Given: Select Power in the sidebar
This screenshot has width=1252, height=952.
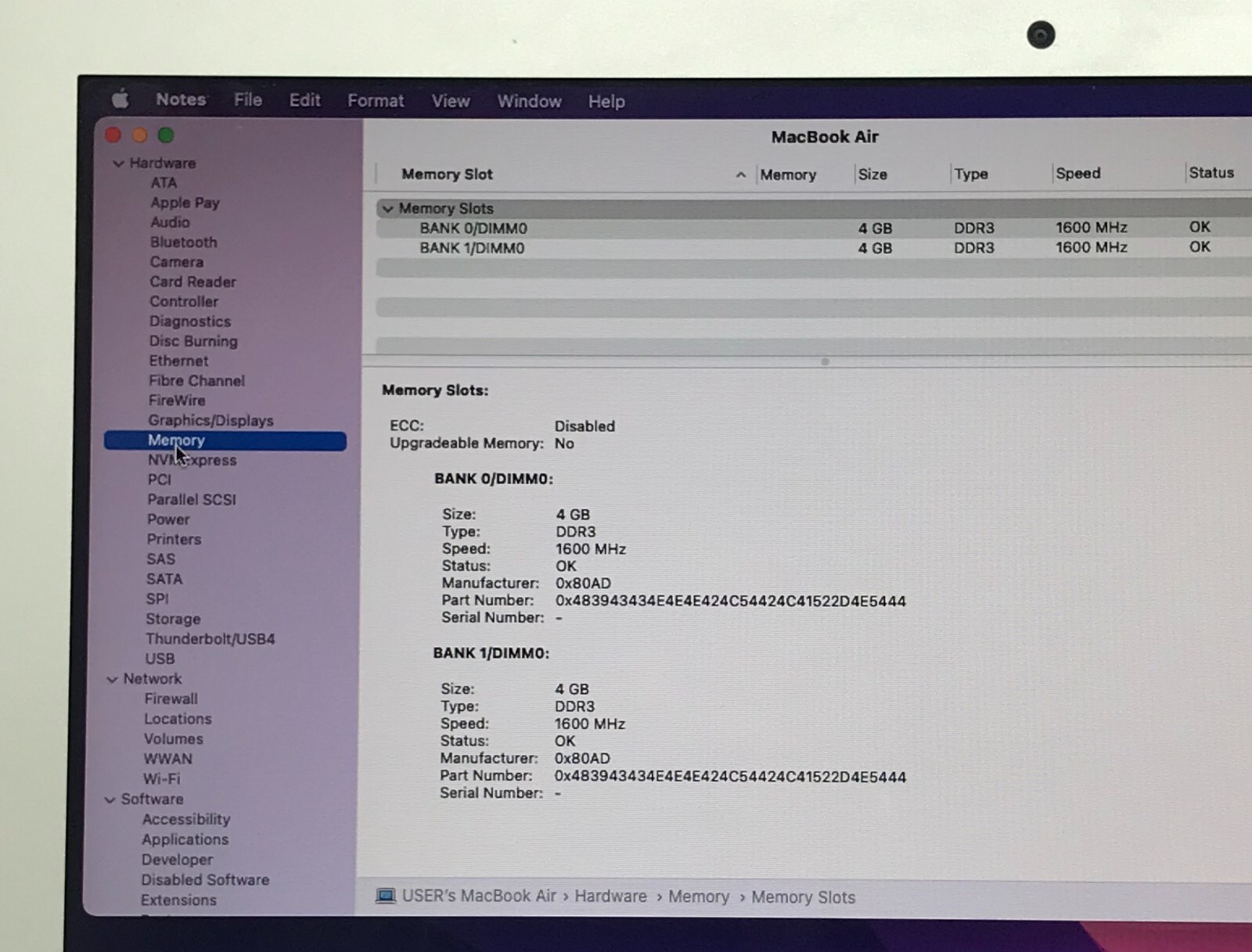Looking at the screenshot, I should point(168,519).
